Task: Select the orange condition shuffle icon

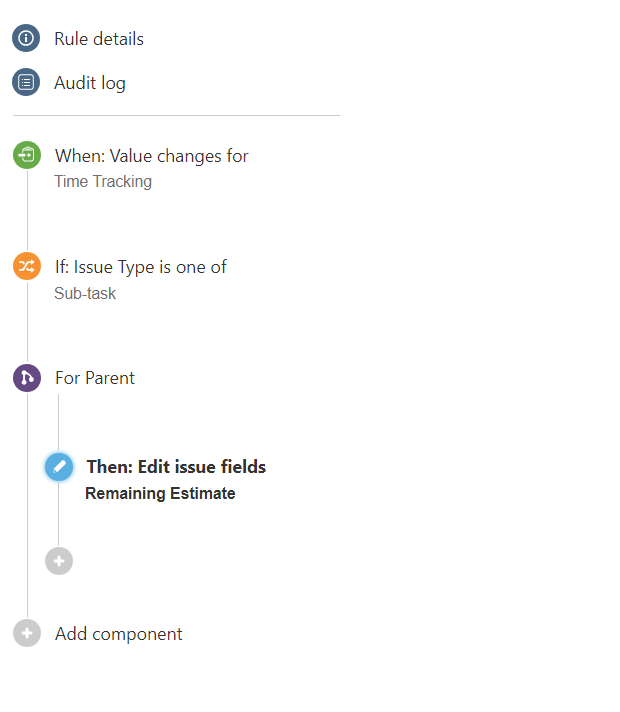Action: 27,266
